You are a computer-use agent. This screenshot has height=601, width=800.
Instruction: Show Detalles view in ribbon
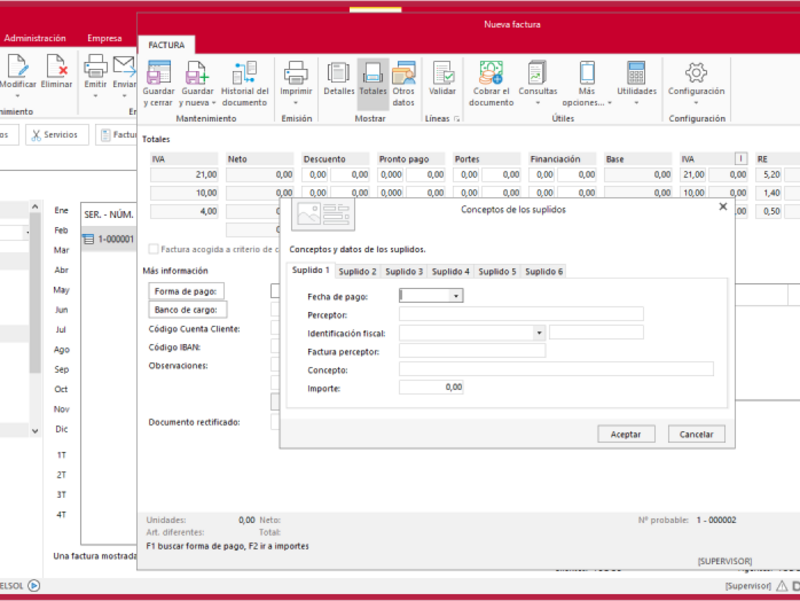coord(339,74)
